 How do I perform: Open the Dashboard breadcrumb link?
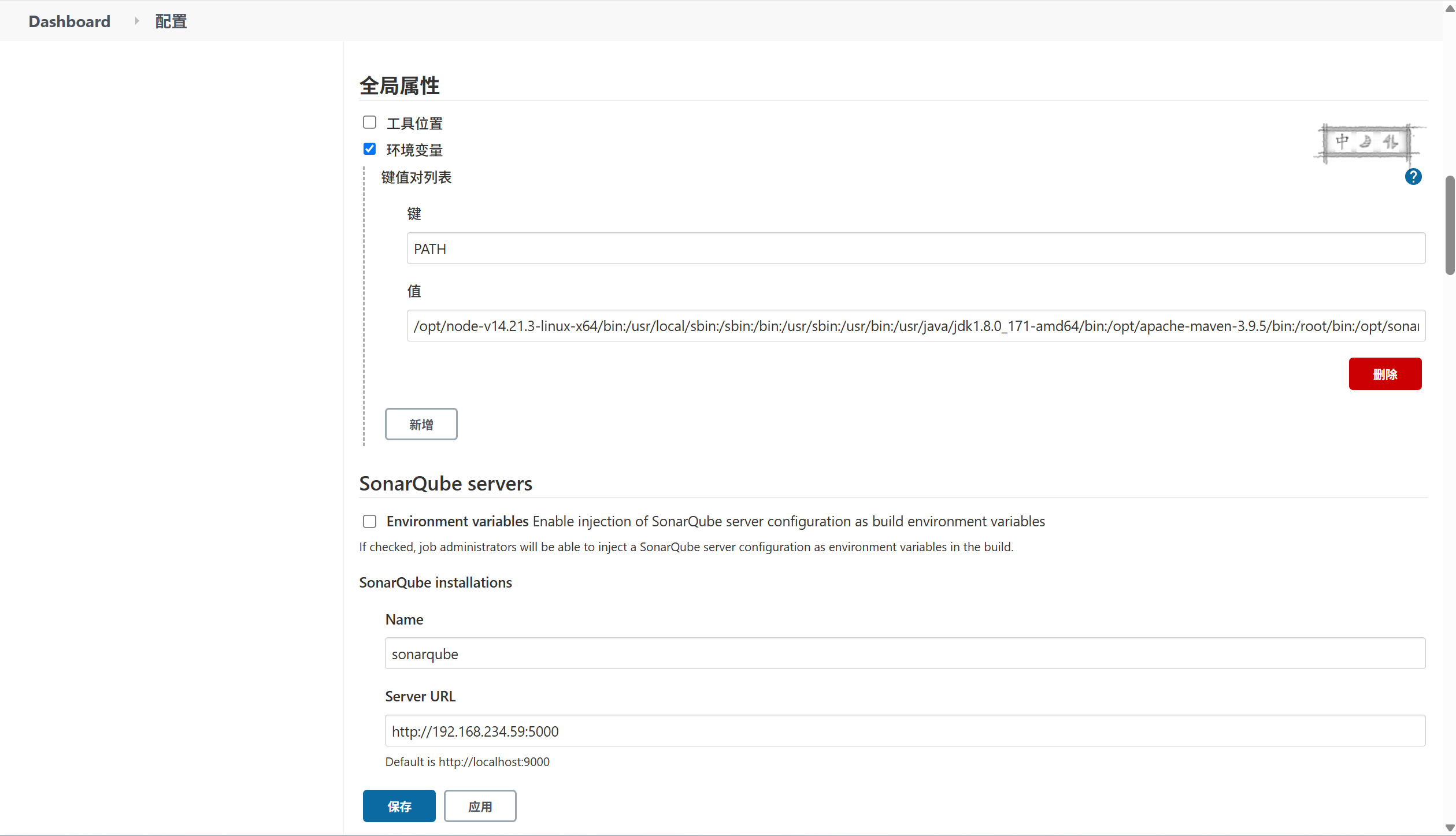pos(69,21)
